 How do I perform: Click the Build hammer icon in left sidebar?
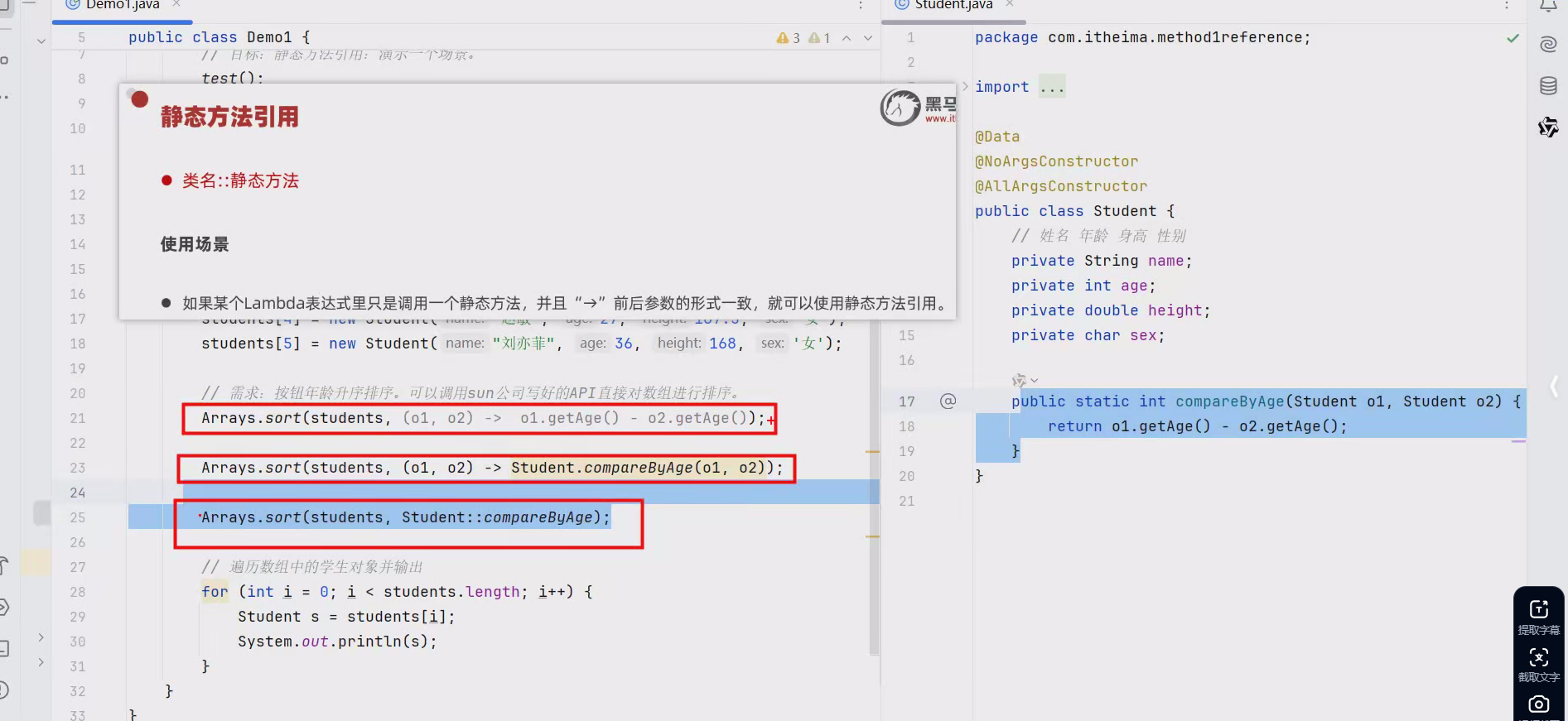(3, 566)
